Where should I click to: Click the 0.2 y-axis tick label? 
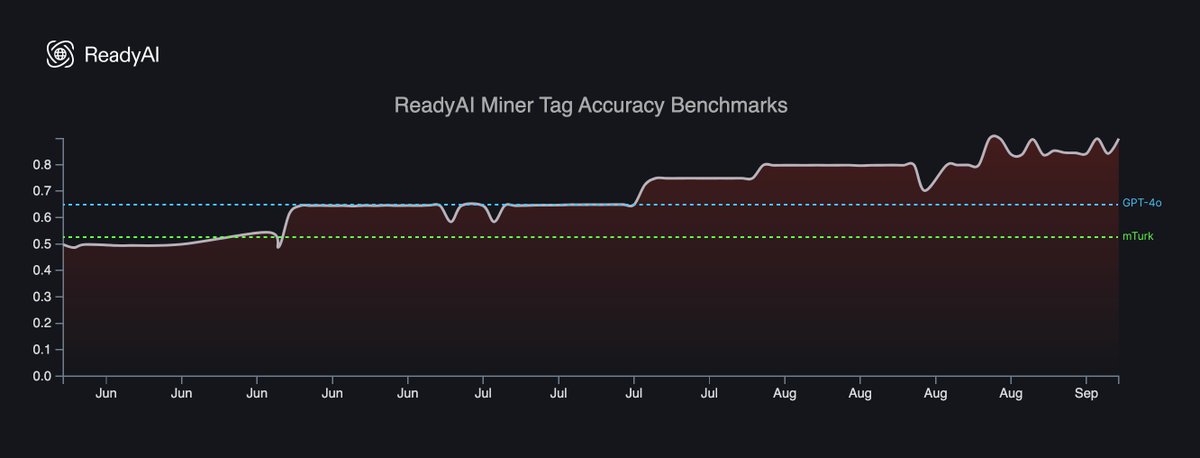pyautogui.click(x=43, y=323)
